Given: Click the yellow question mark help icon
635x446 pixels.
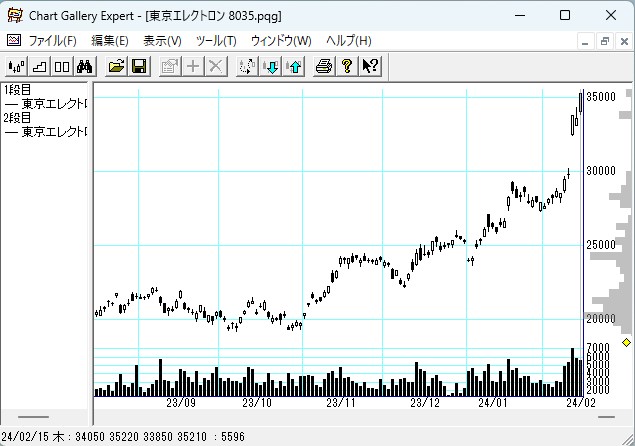Looking at the screenshot, I should [x=347, y=67].
